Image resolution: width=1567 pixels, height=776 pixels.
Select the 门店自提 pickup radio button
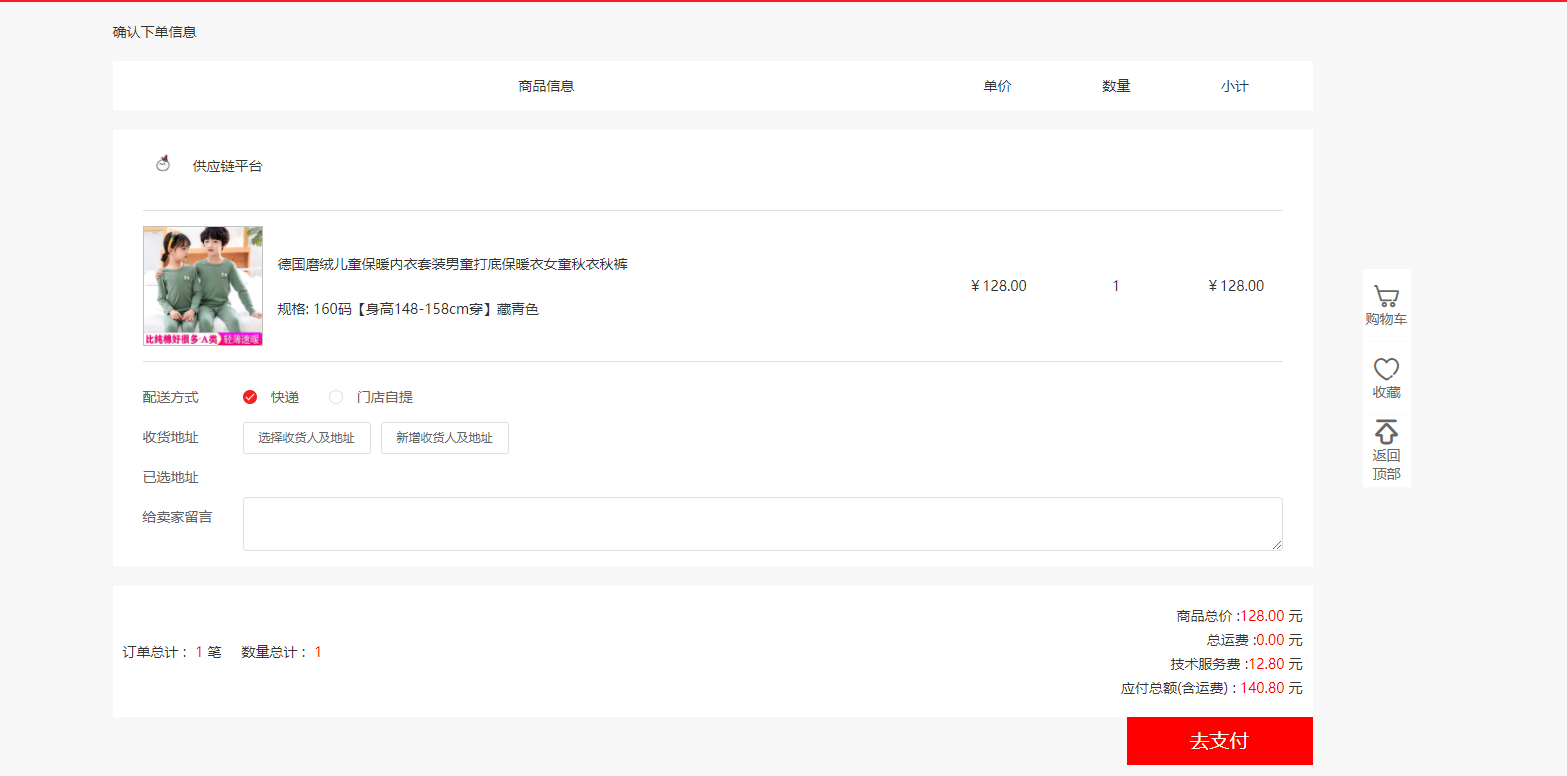click(x=336, y=397)
